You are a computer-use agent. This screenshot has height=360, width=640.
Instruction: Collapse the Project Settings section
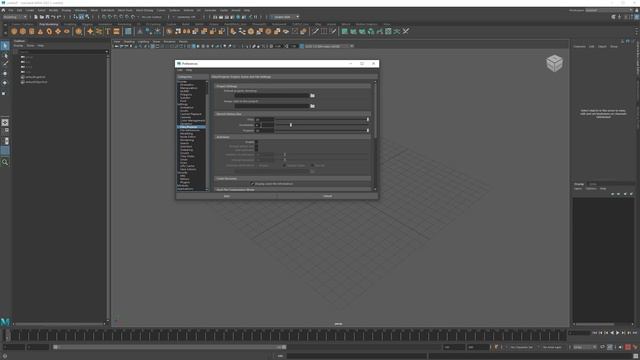pos(293,86)
